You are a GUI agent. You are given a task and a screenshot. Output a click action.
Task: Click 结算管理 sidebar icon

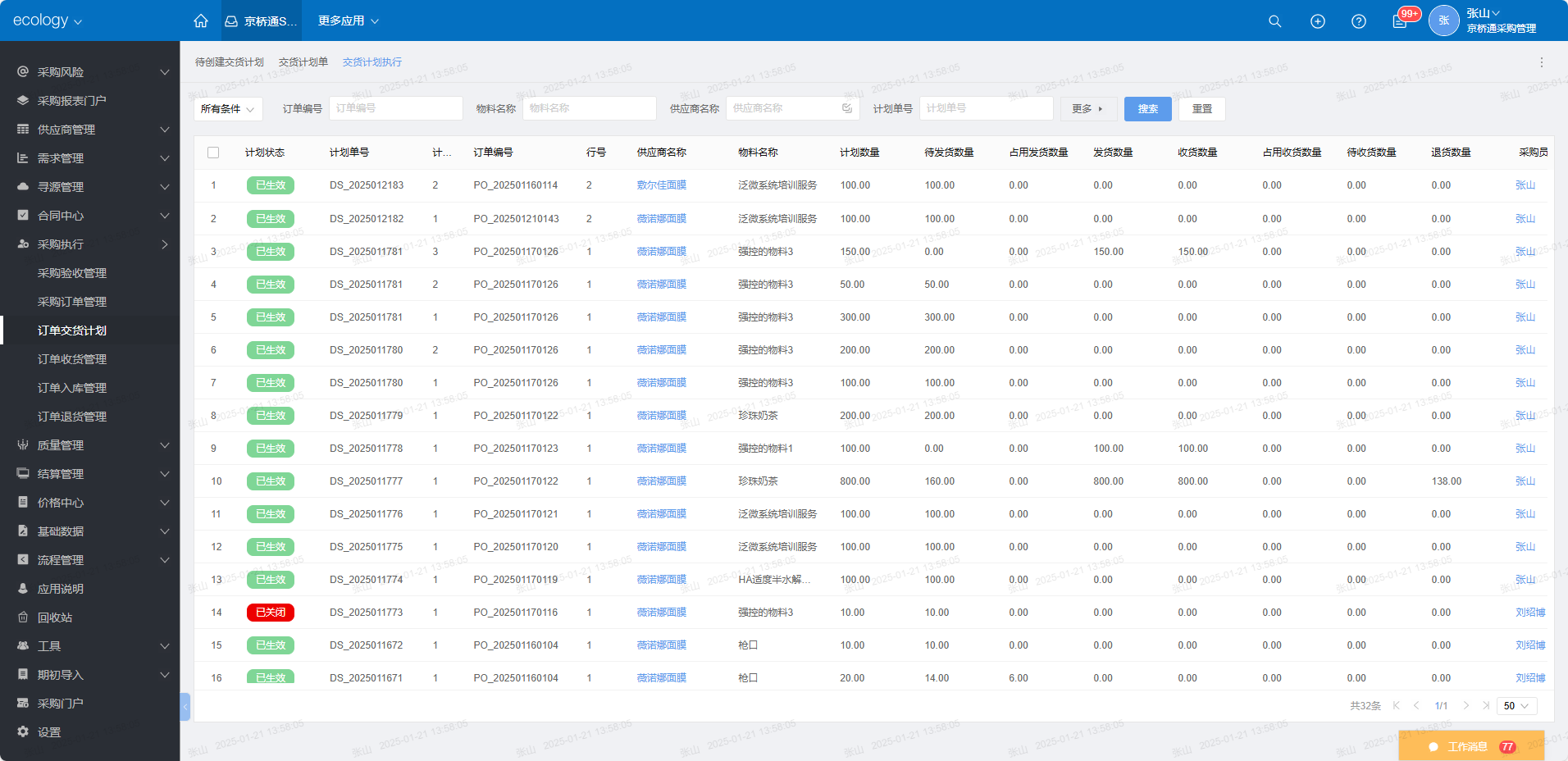click(x=23, y=474)
